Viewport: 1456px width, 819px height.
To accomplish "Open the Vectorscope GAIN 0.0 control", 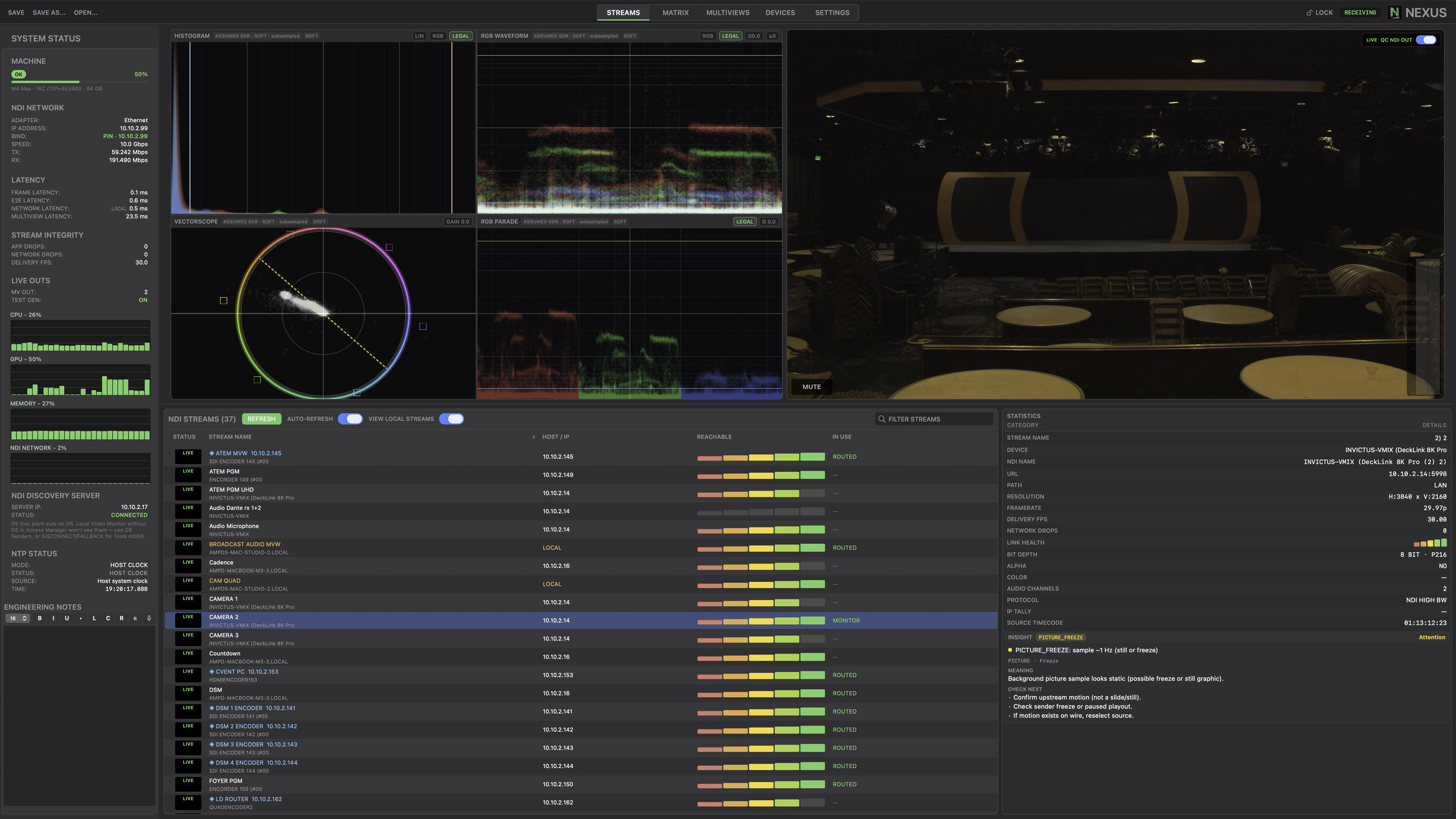I will (457, 222).
